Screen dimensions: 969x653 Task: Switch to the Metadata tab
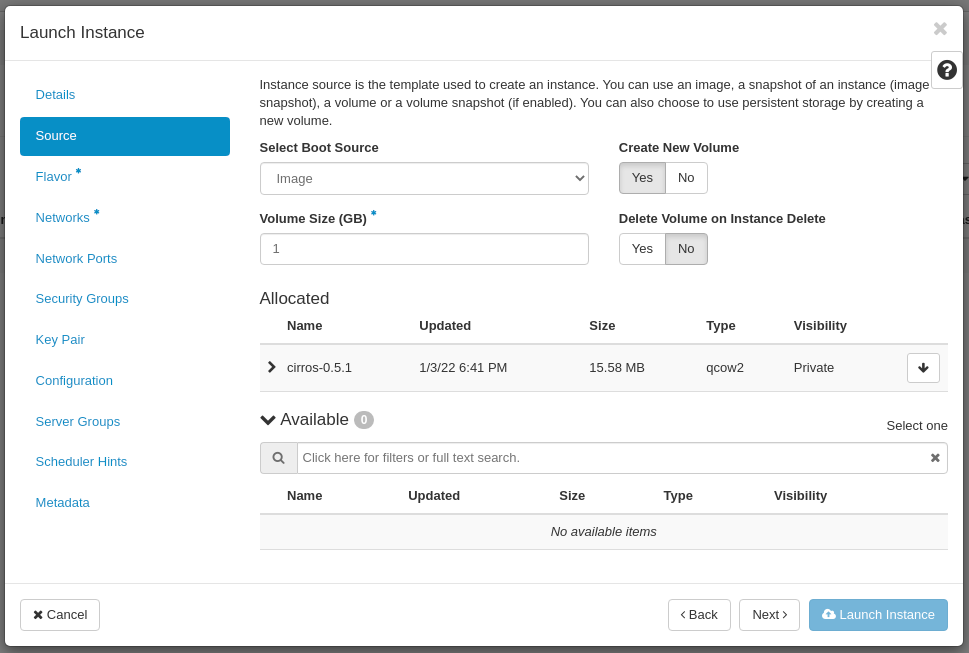(x=62, y=502)
